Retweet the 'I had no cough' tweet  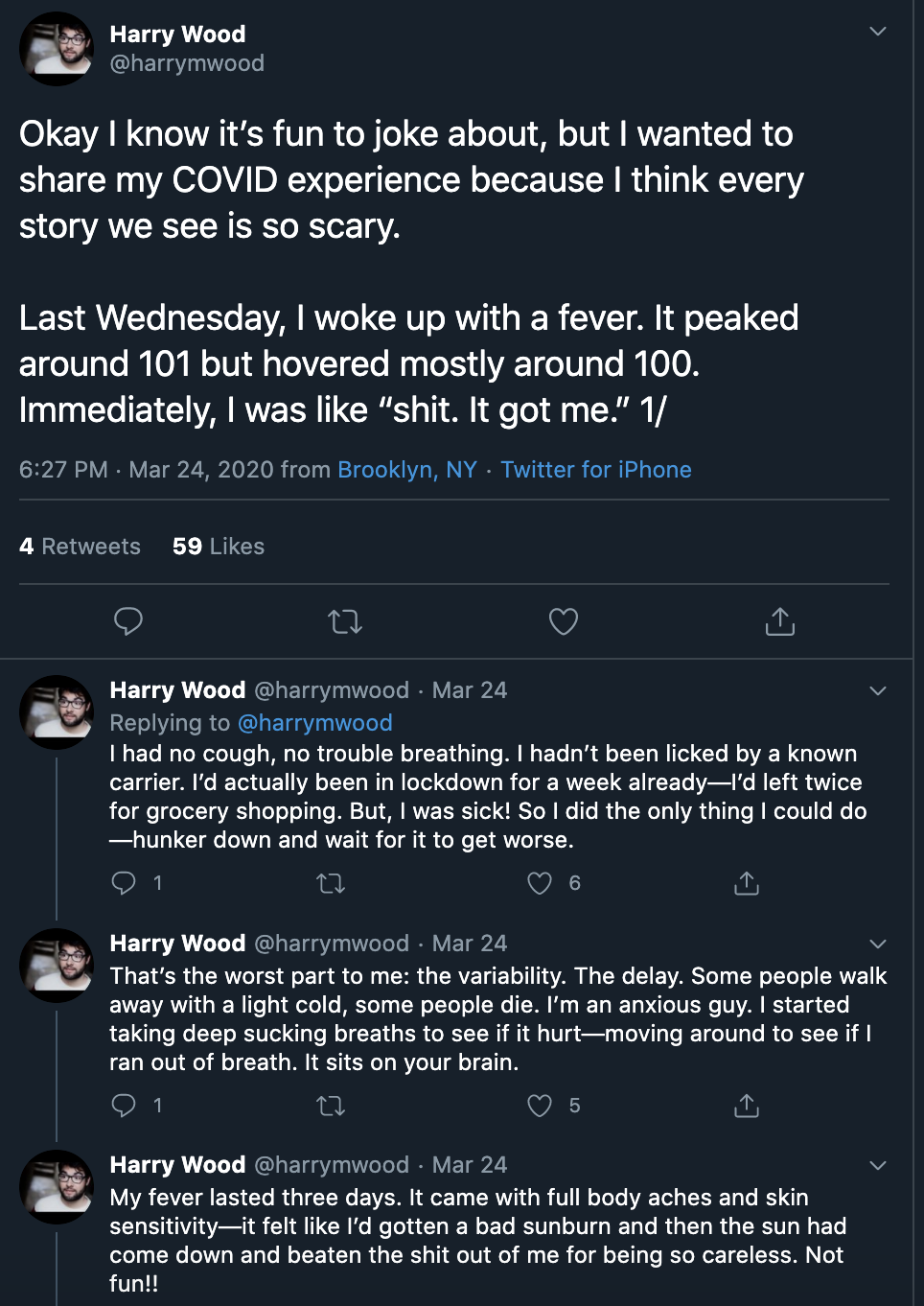click(x=331, y=883)
